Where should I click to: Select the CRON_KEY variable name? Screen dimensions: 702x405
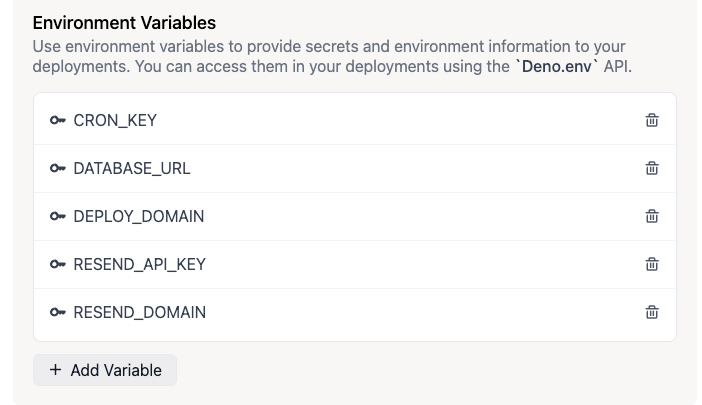(115, 120)
